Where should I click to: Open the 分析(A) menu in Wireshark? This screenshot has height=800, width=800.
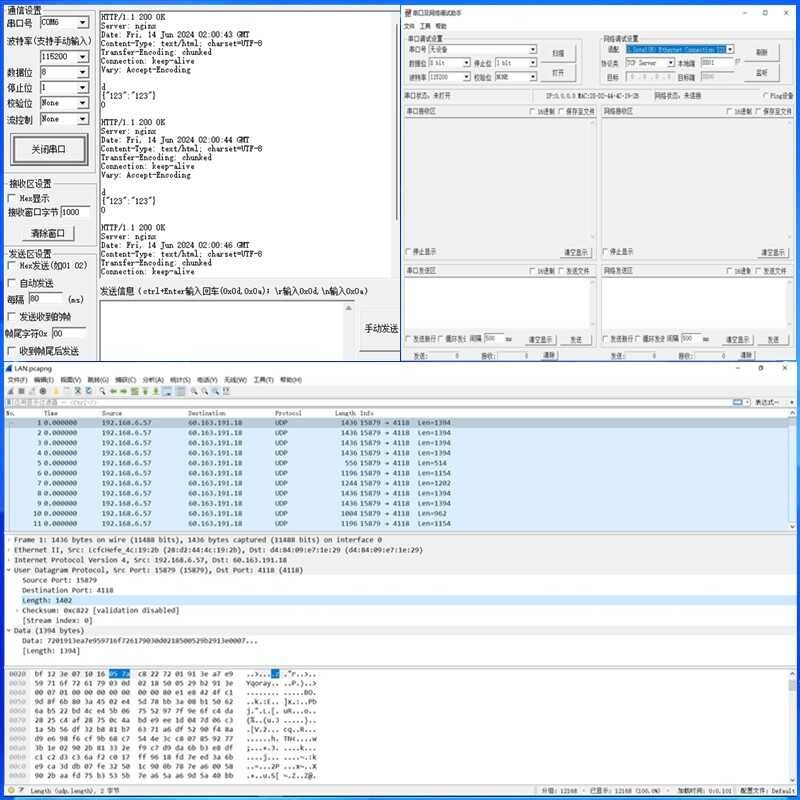pyautogui.click(x=152, y=380)
